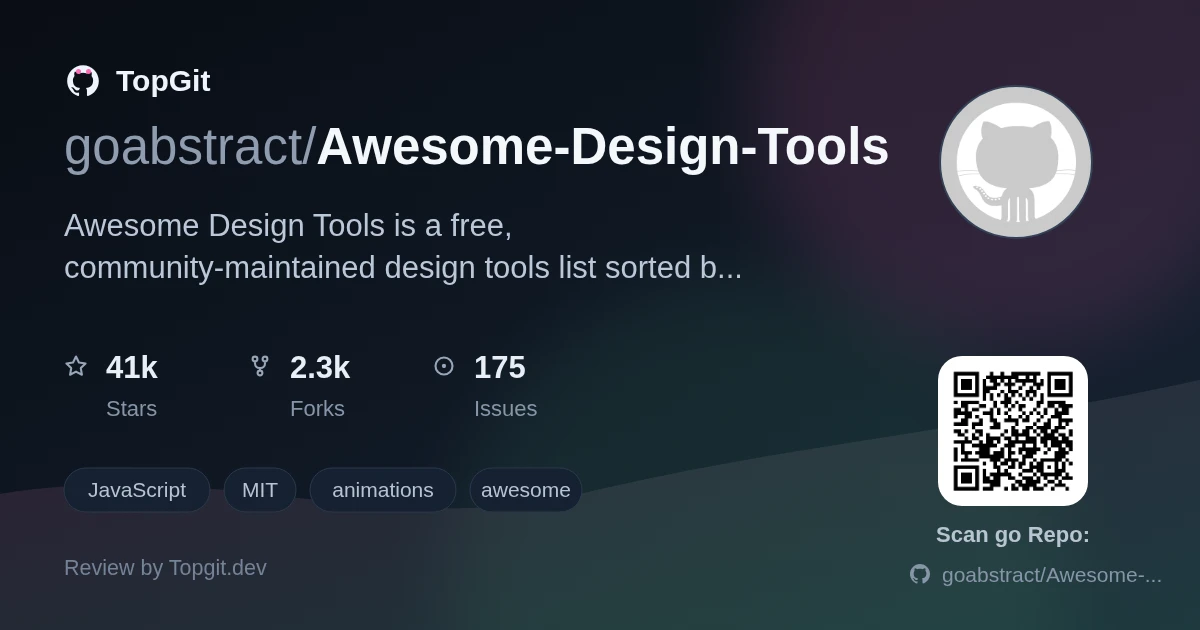Click the Scan go Repo: label
The height and width of the screenshot is (630, 1200).
1013,535
